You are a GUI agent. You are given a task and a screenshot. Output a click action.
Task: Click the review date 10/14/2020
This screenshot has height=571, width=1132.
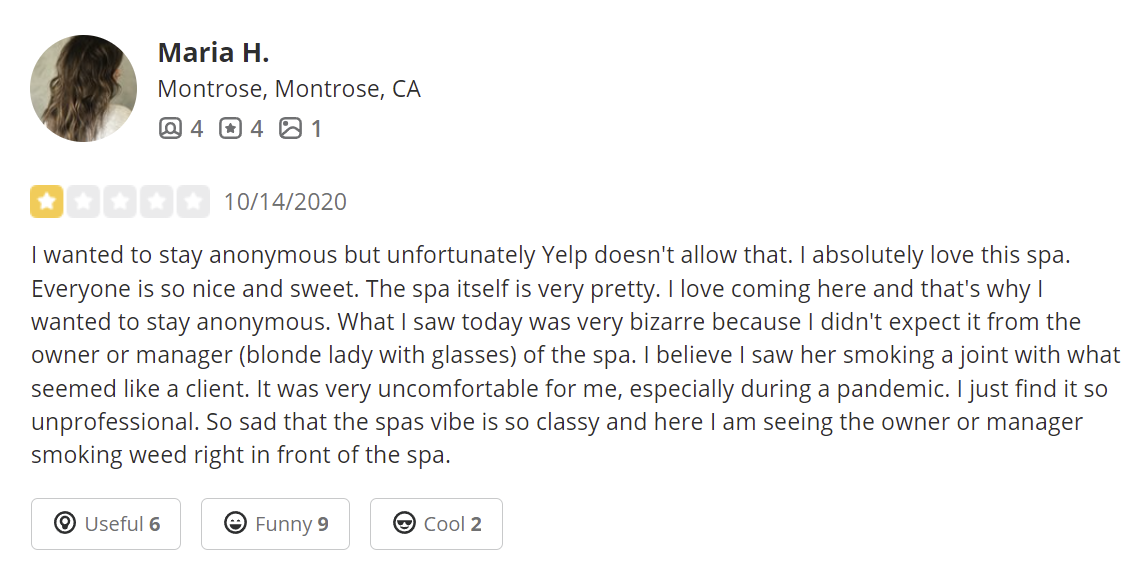point(285,202)
